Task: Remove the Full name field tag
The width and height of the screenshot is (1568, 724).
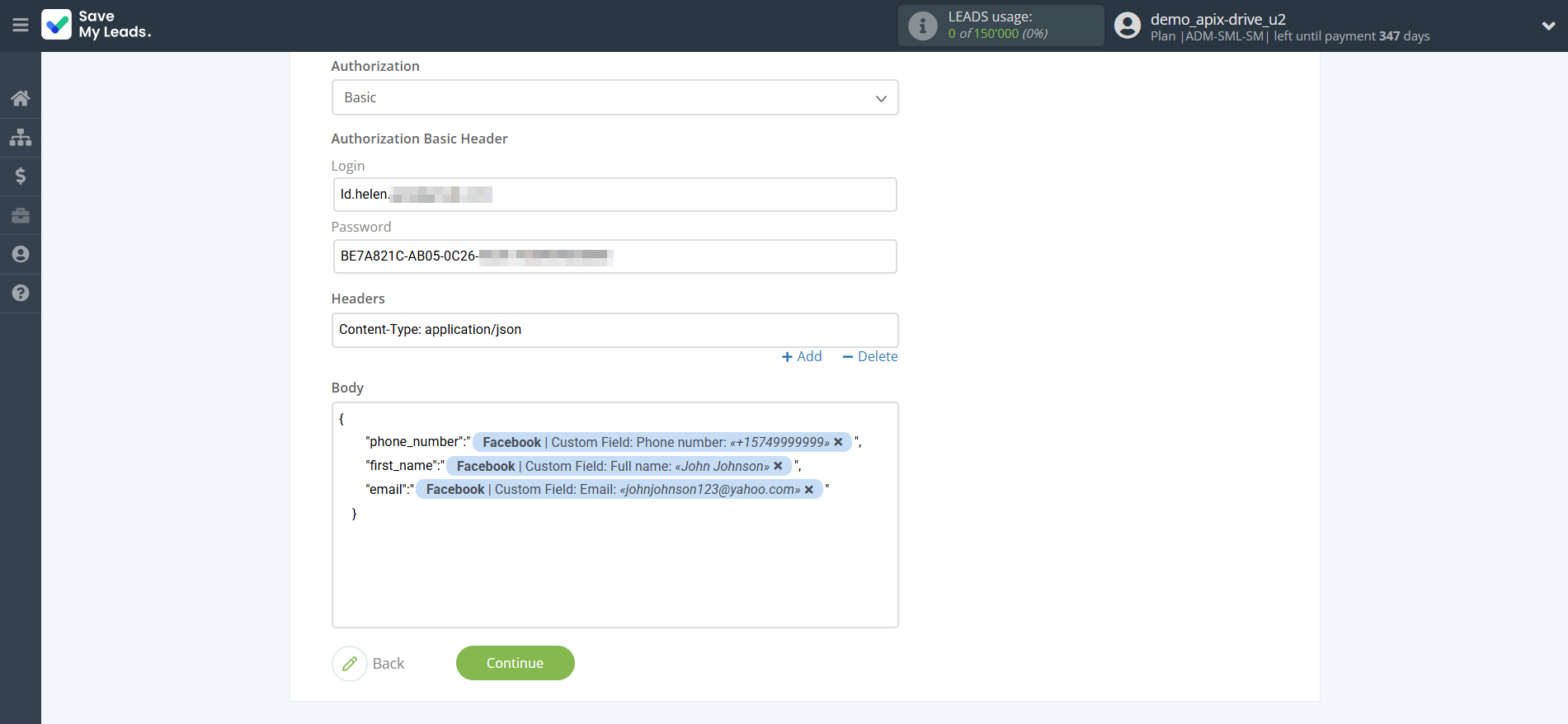Action: (x=778, y=466)
